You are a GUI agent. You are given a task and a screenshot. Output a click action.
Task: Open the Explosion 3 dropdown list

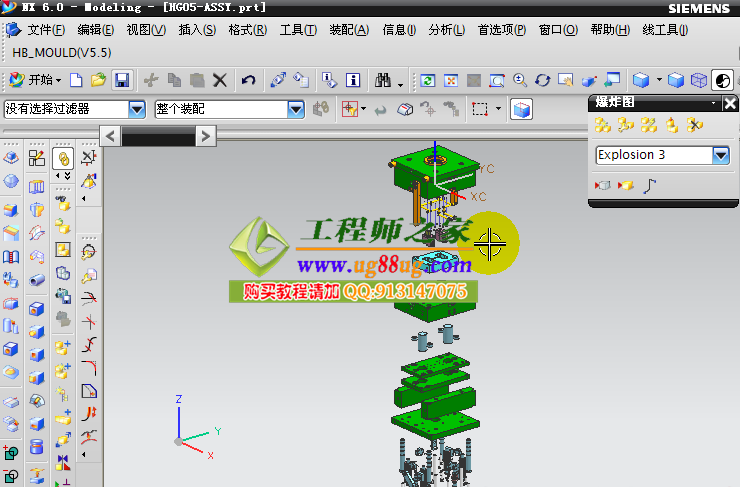coord(721,155)
